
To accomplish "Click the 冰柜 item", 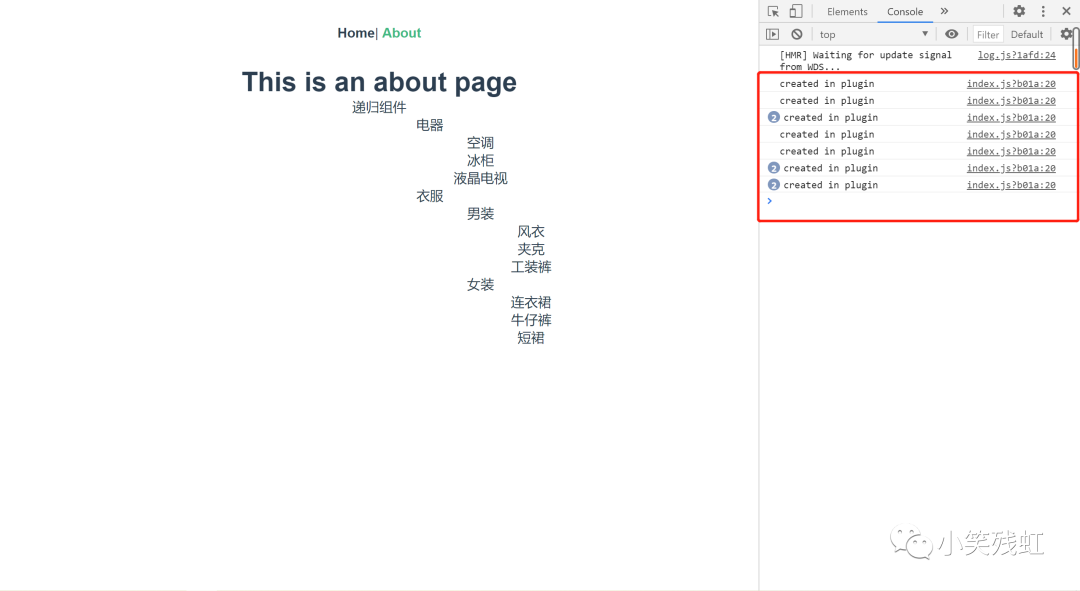I will (x=480, y=160).
